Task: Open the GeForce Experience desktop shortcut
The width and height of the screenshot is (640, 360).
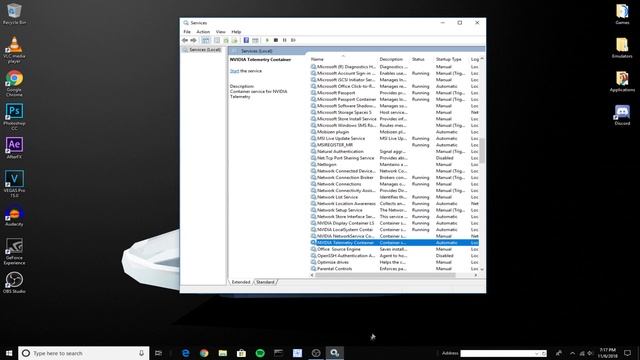Action: tap(14, 251)
